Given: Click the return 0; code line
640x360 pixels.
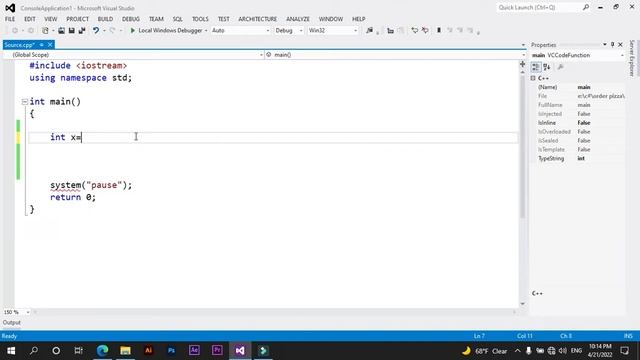Looking at the screenshot, I should pyautogui.click(x=73, y=197).
